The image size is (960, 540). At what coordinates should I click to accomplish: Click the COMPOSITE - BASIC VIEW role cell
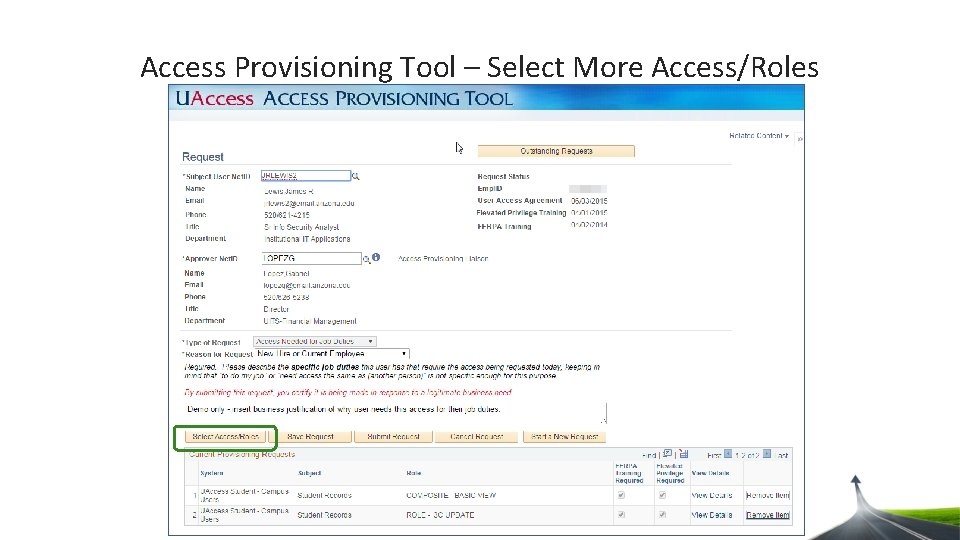pos(451,495)
